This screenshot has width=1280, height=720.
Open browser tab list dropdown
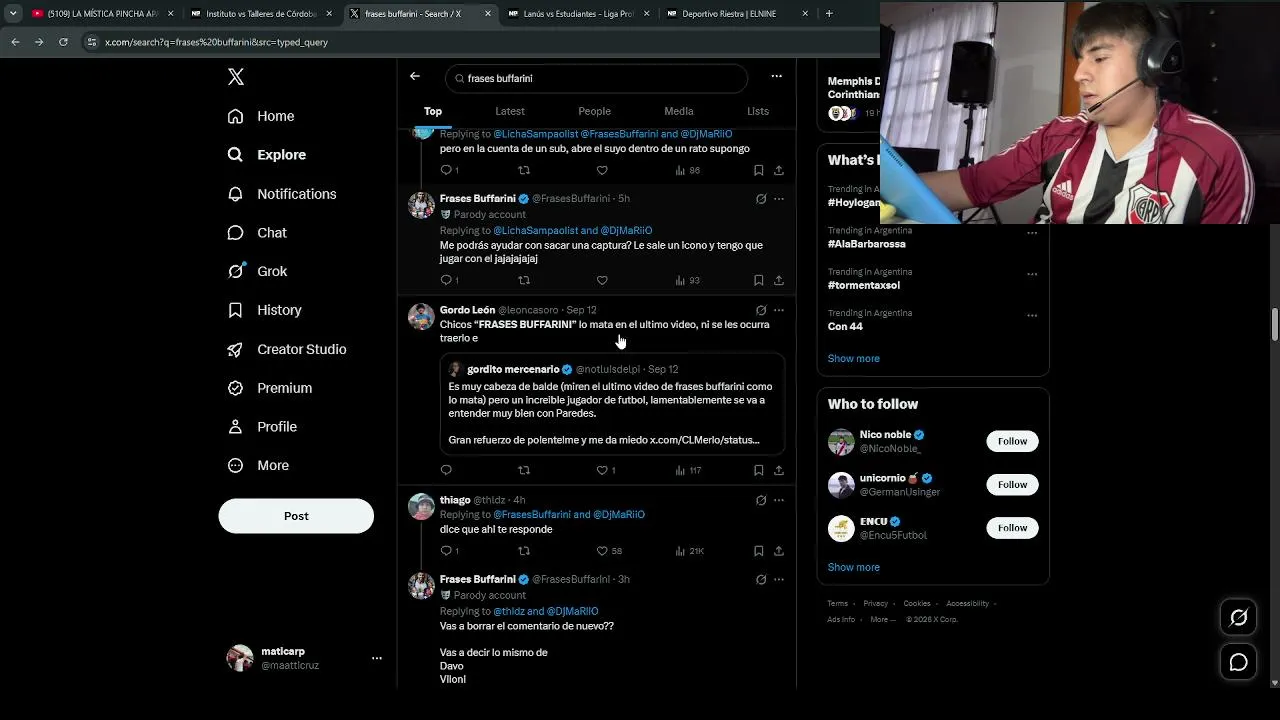pos(13,14)
